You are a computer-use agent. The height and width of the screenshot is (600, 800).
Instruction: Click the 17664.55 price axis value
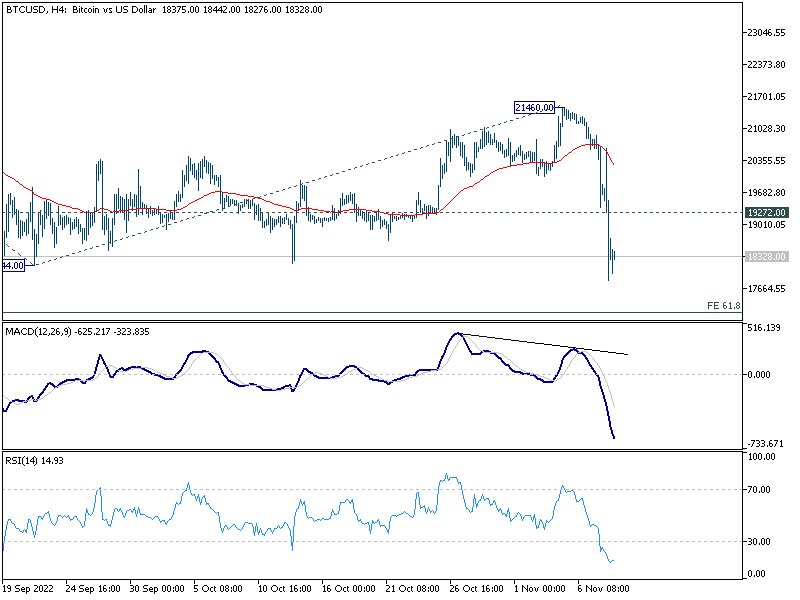point(766,289)
